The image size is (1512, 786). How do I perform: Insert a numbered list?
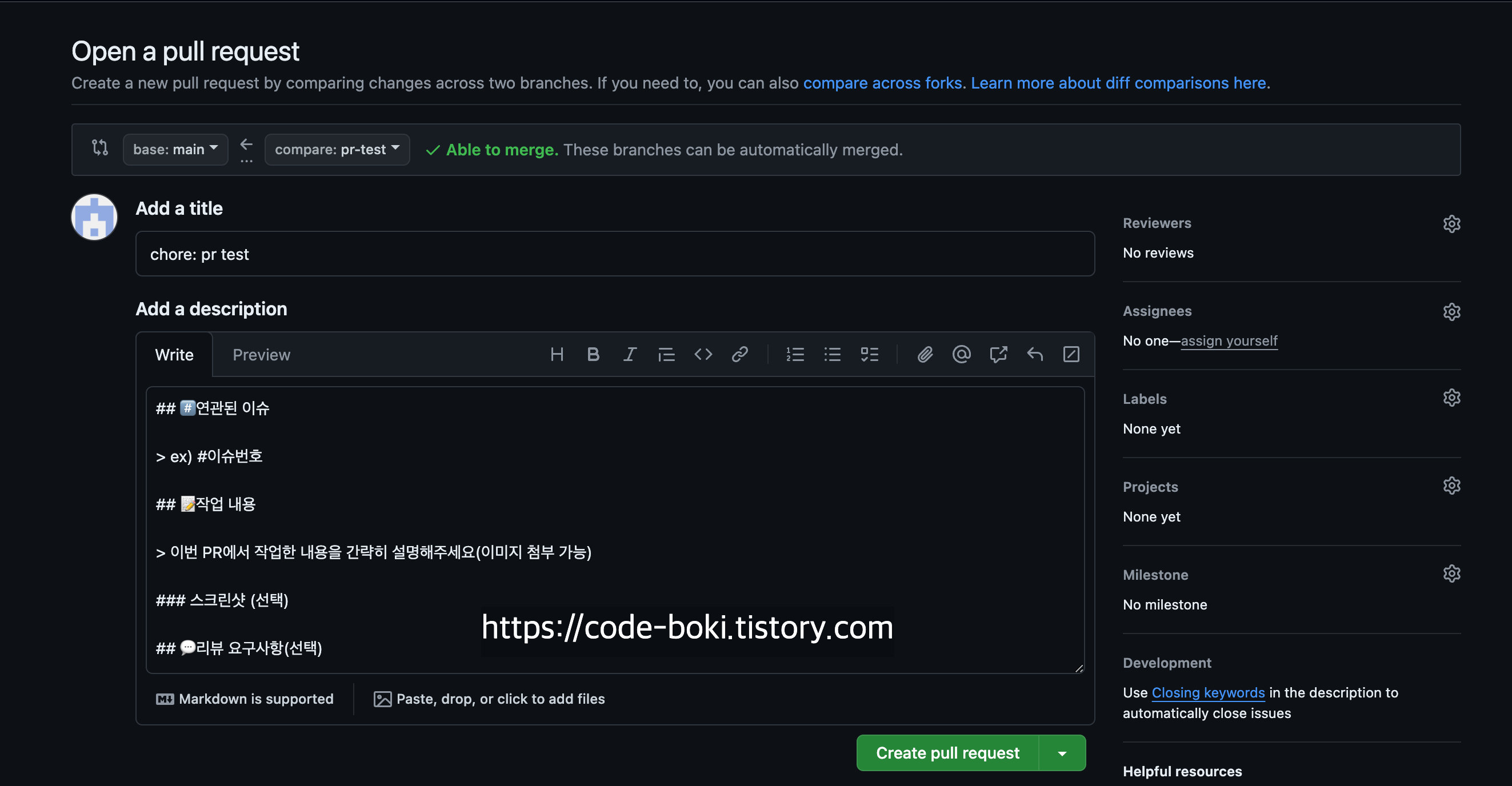point(795,354)
